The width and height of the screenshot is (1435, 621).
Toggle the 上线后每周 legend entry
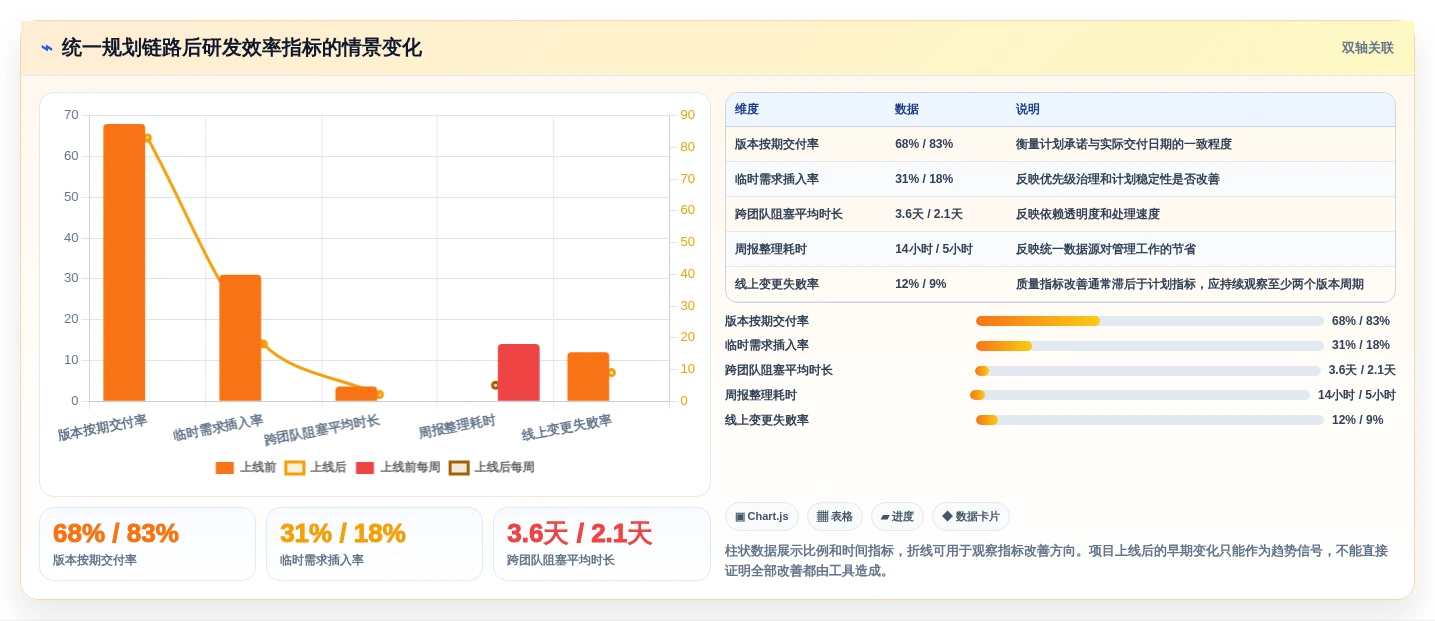click(492, 468)
